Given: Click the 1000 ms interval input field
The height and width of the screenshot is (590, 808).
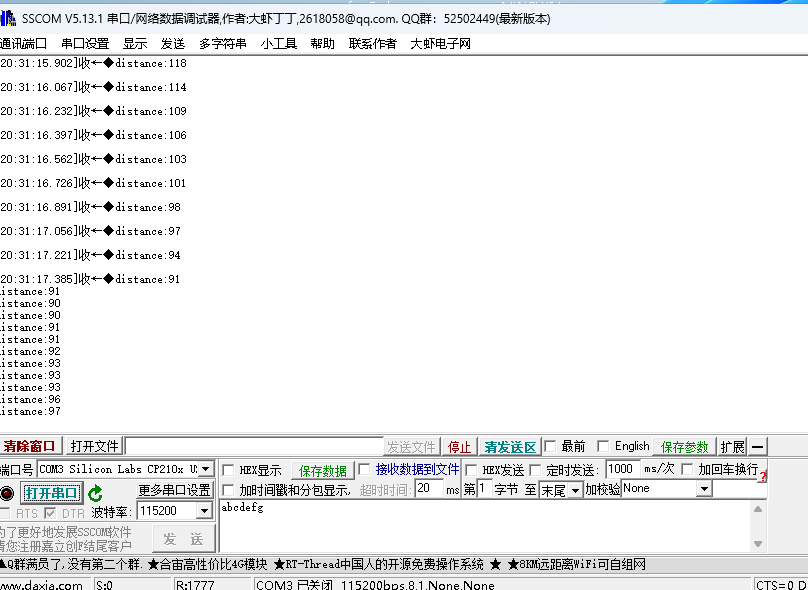Looking at the screenshot, I should pos(622,469).
